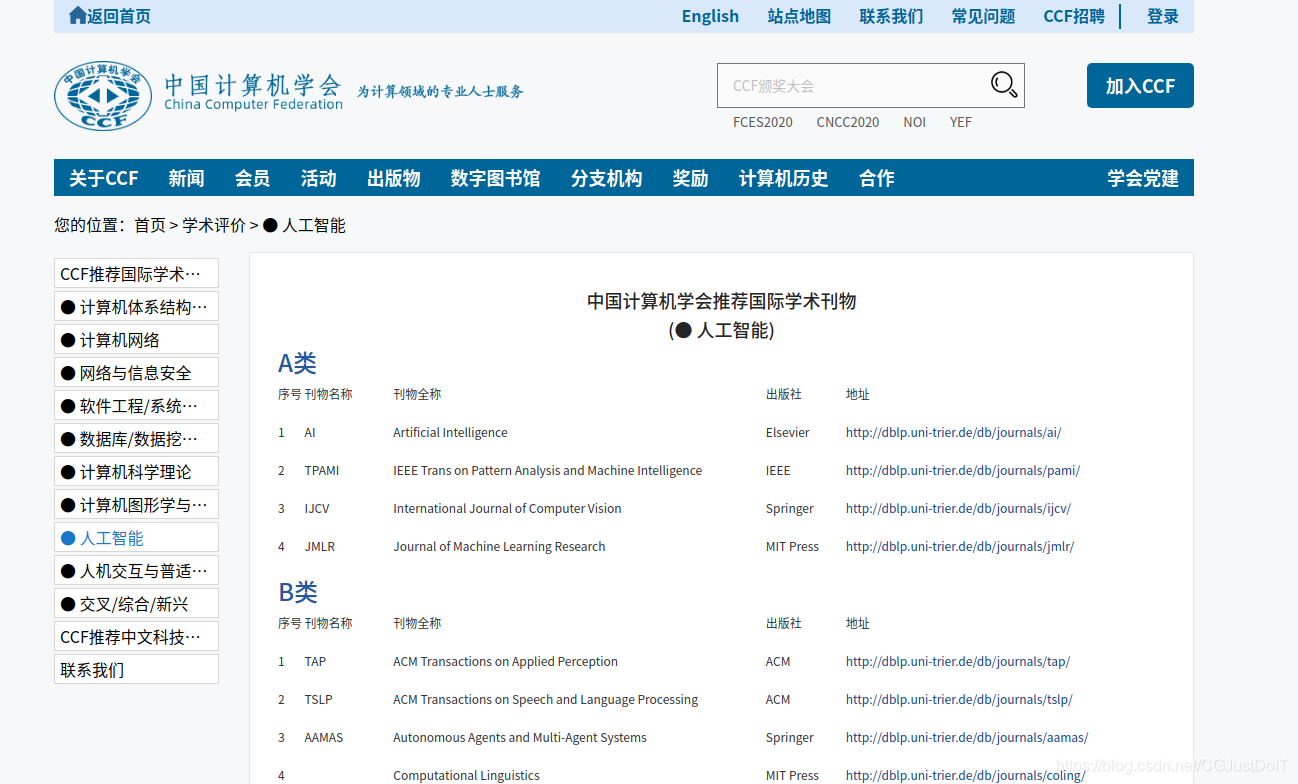The image size is (1298, 784).
Task: Click the CCF globe logo
Action: (x=103, y=96)
